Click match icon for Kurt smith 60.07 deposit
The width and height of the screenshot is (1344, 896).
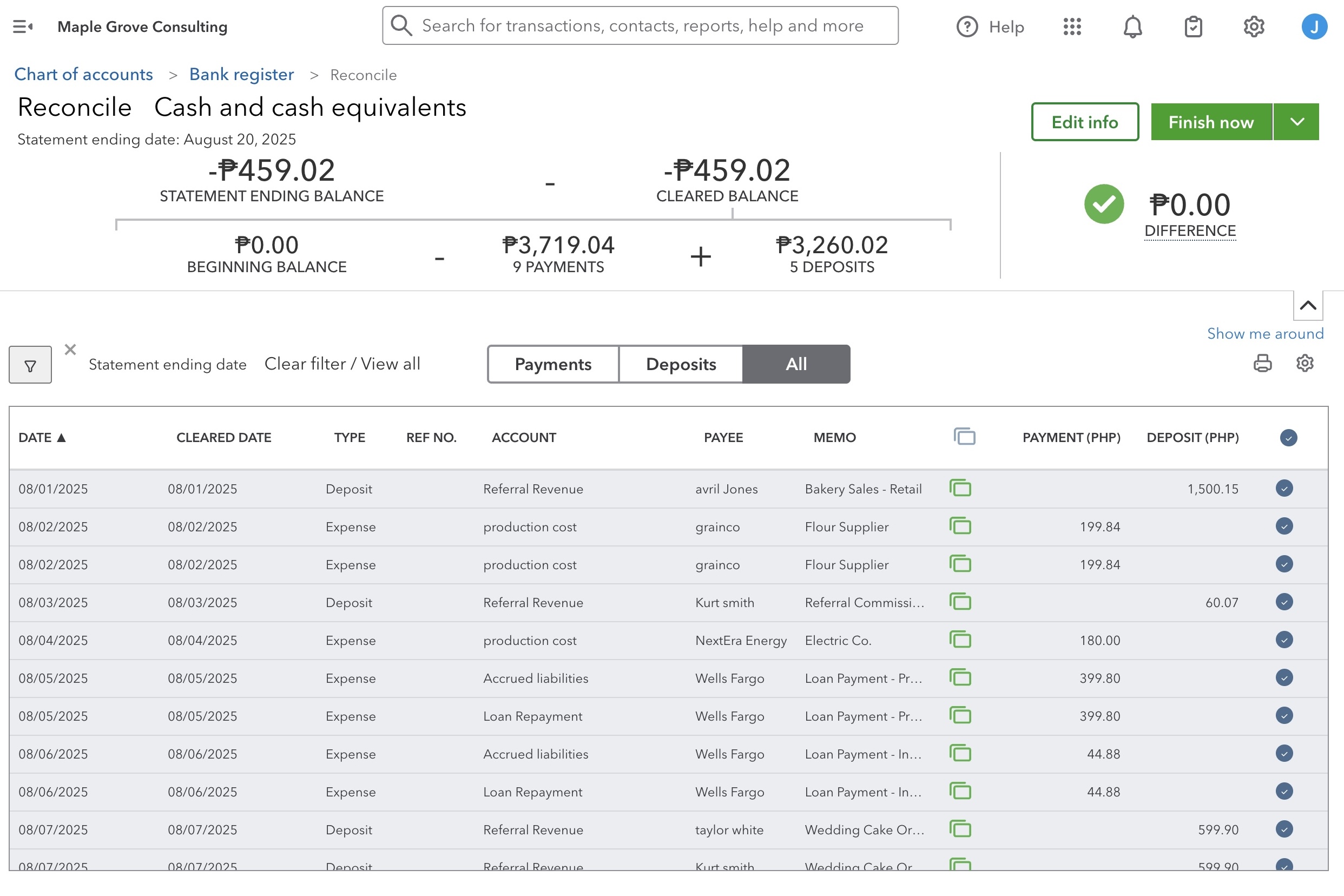click(x=960, y=602)
